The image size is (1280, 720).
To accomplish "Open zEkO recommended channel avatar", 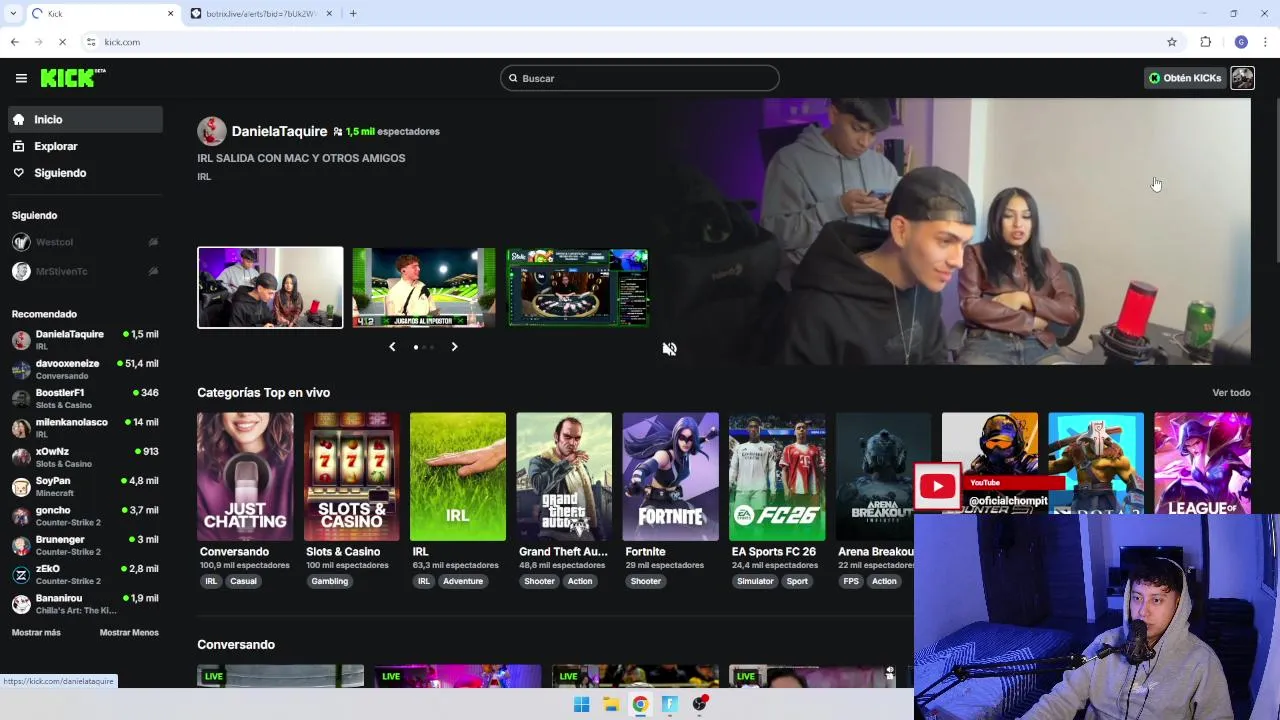I will (x=21, y=575).
